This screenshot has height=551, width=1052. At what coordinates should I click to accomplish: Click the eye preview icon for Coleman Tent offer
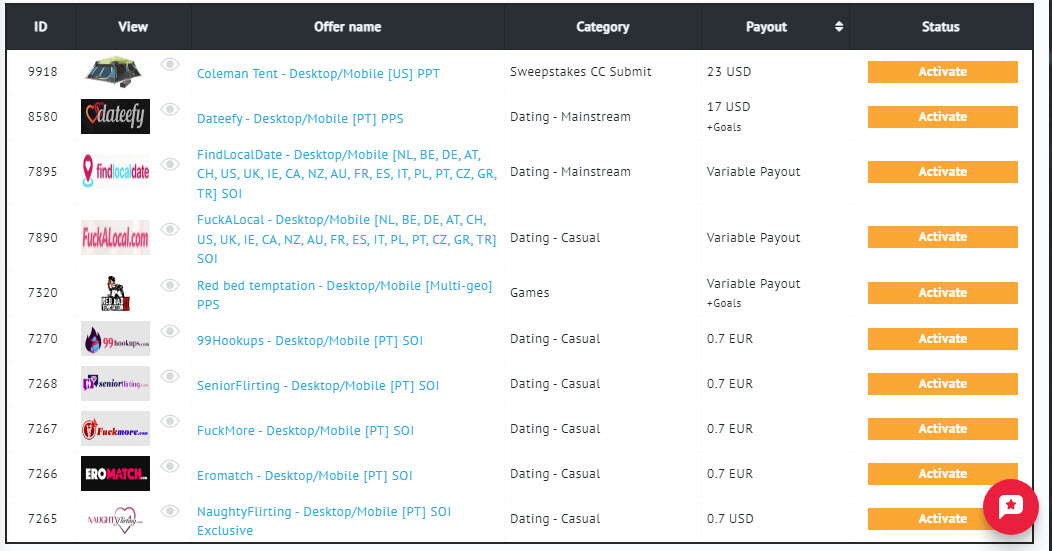[x=170, y=64]
